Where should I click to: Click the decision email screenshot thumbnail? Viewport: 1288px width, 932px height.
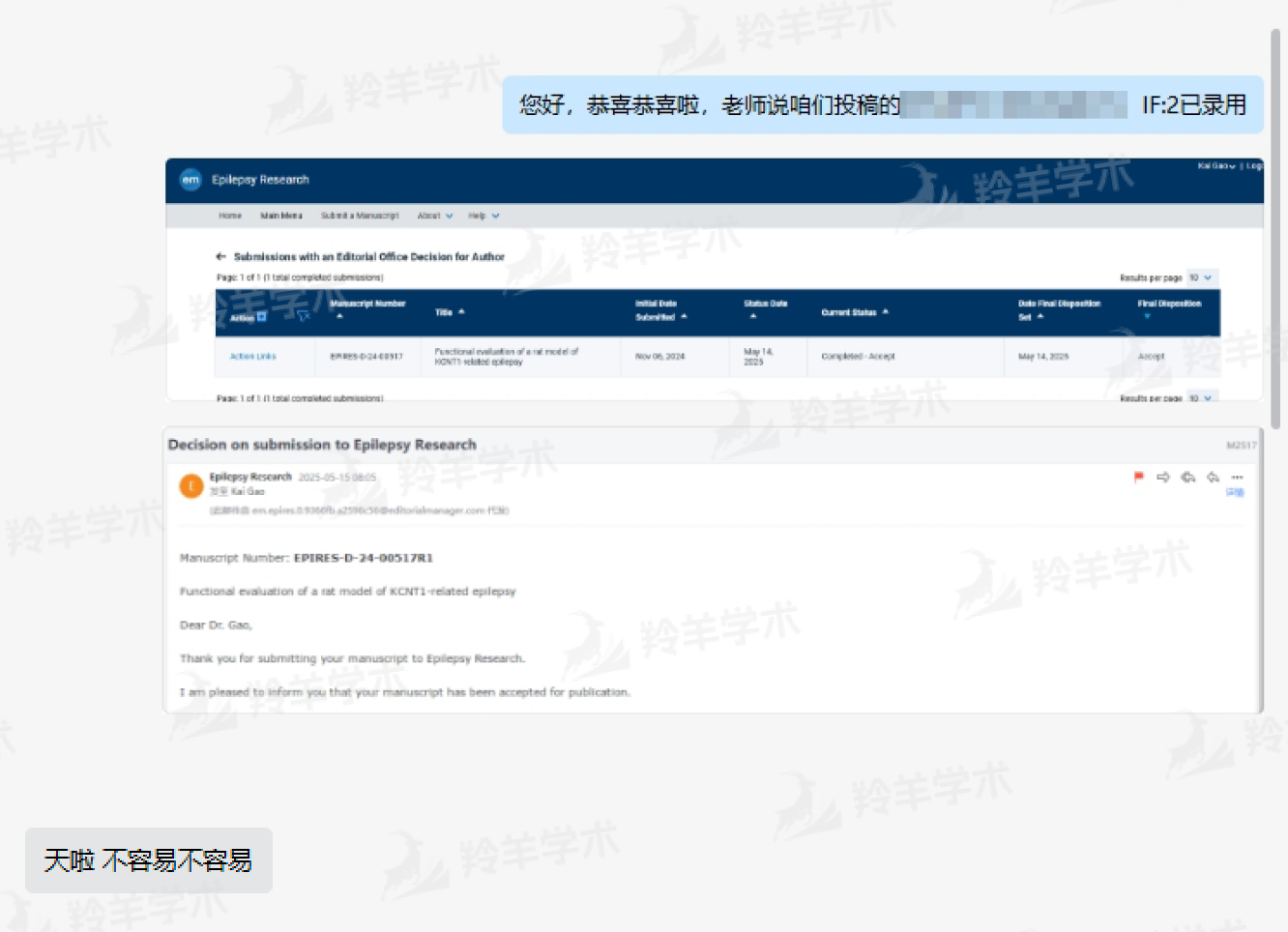pos(714,570)
